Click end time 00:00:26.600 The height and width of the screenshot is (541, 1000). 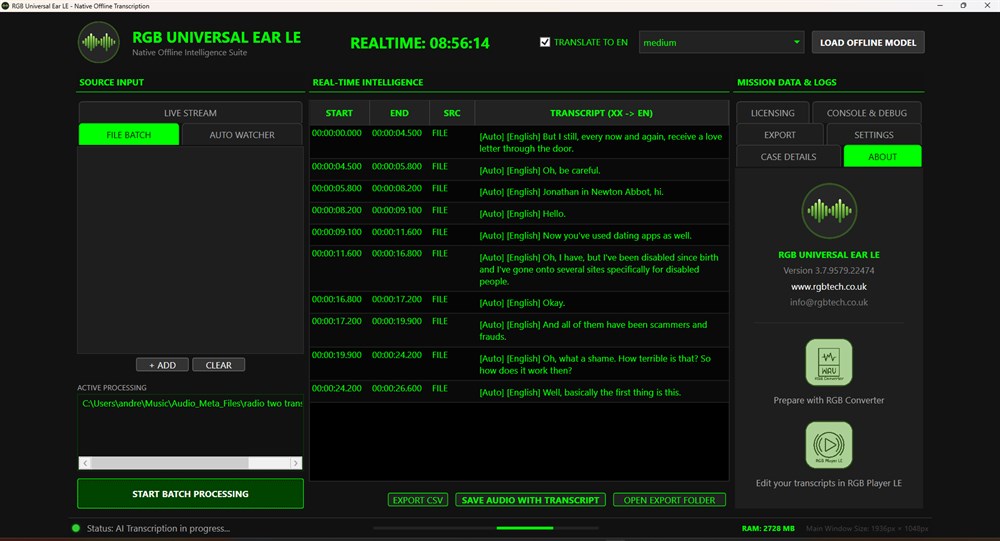[x=397, y=388]
